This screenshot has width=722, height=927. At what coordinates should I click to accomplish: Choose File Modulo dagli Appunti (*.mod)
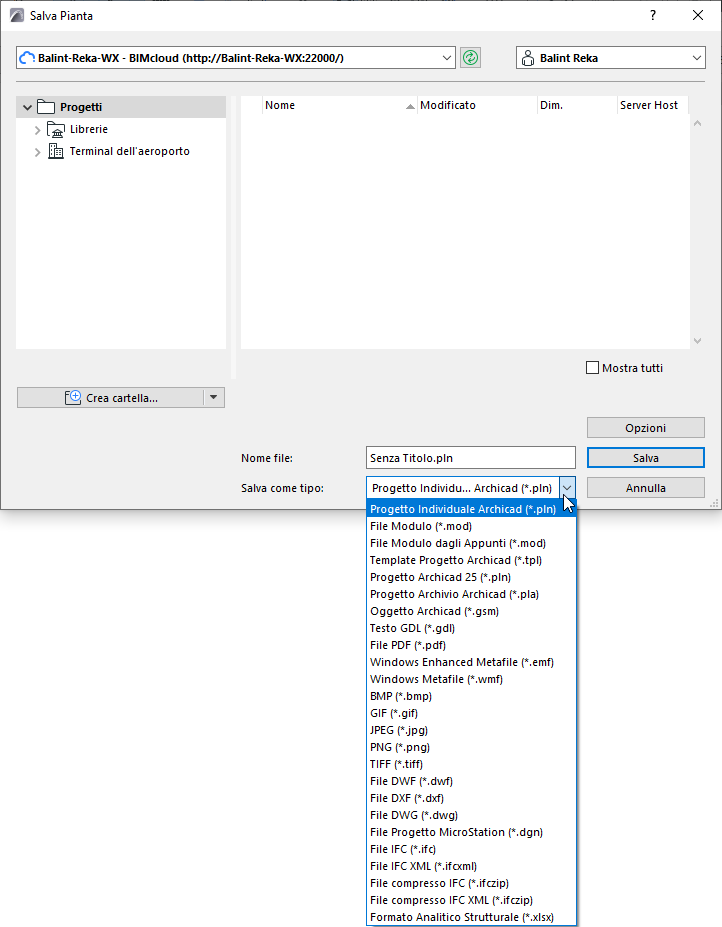click(471, 543)
